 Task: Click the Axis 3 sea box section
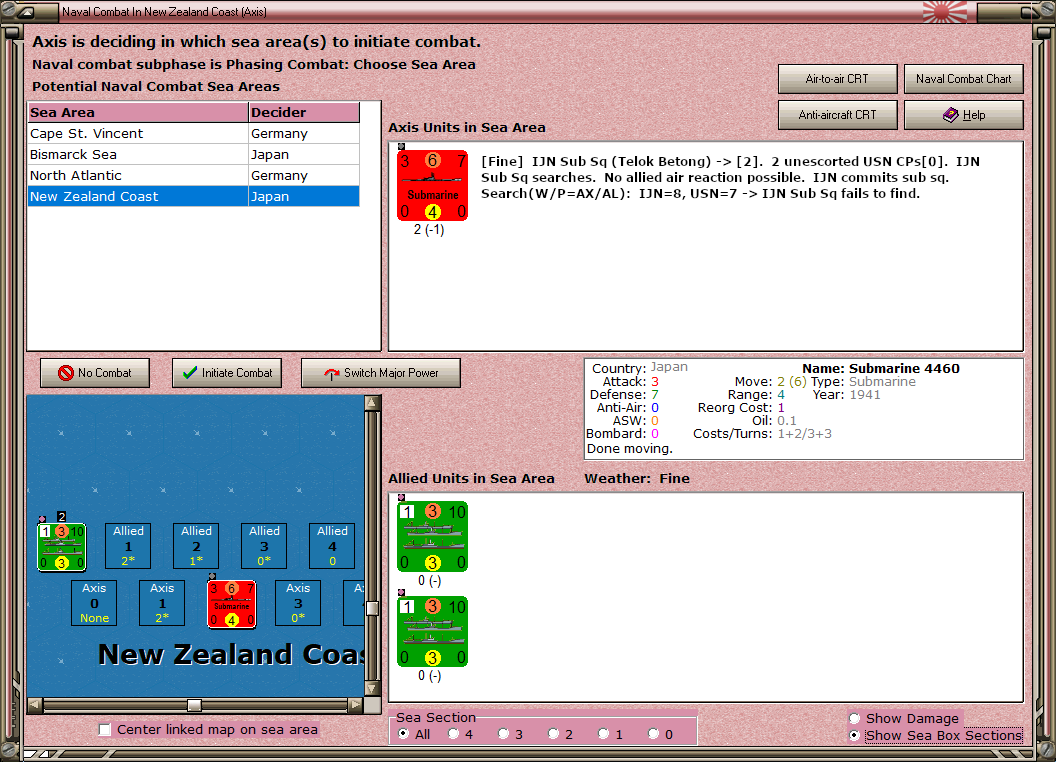coord(298,603)
